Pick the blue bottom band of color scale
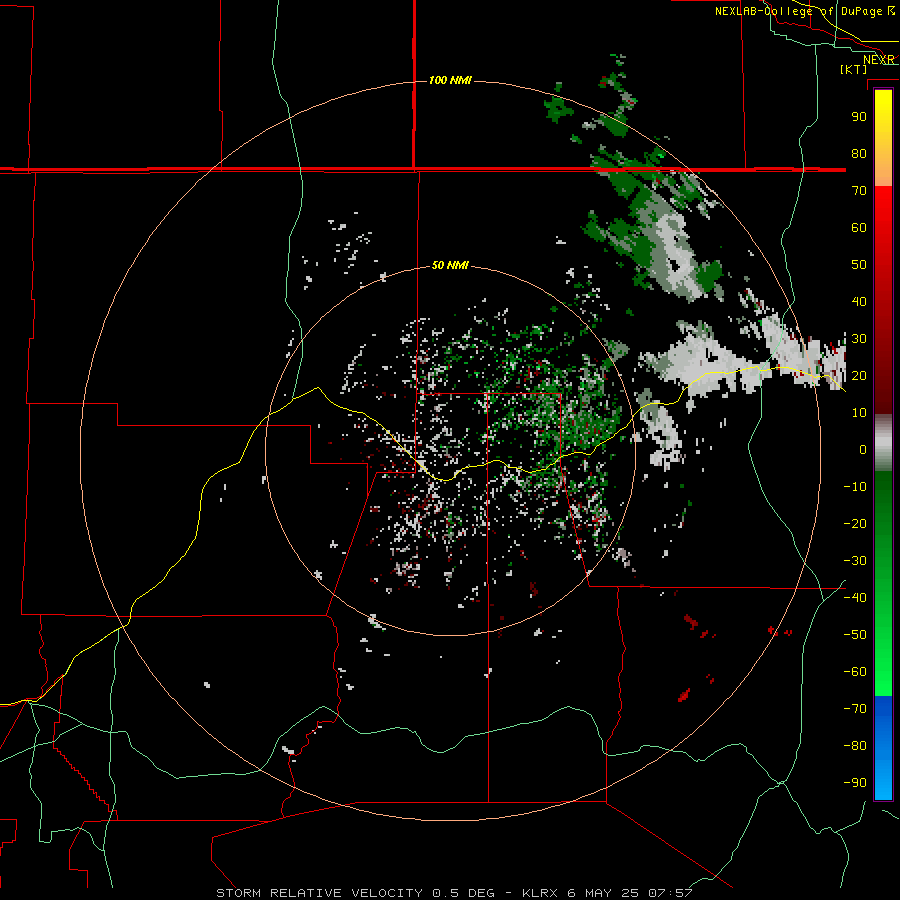 coord(883,747)
